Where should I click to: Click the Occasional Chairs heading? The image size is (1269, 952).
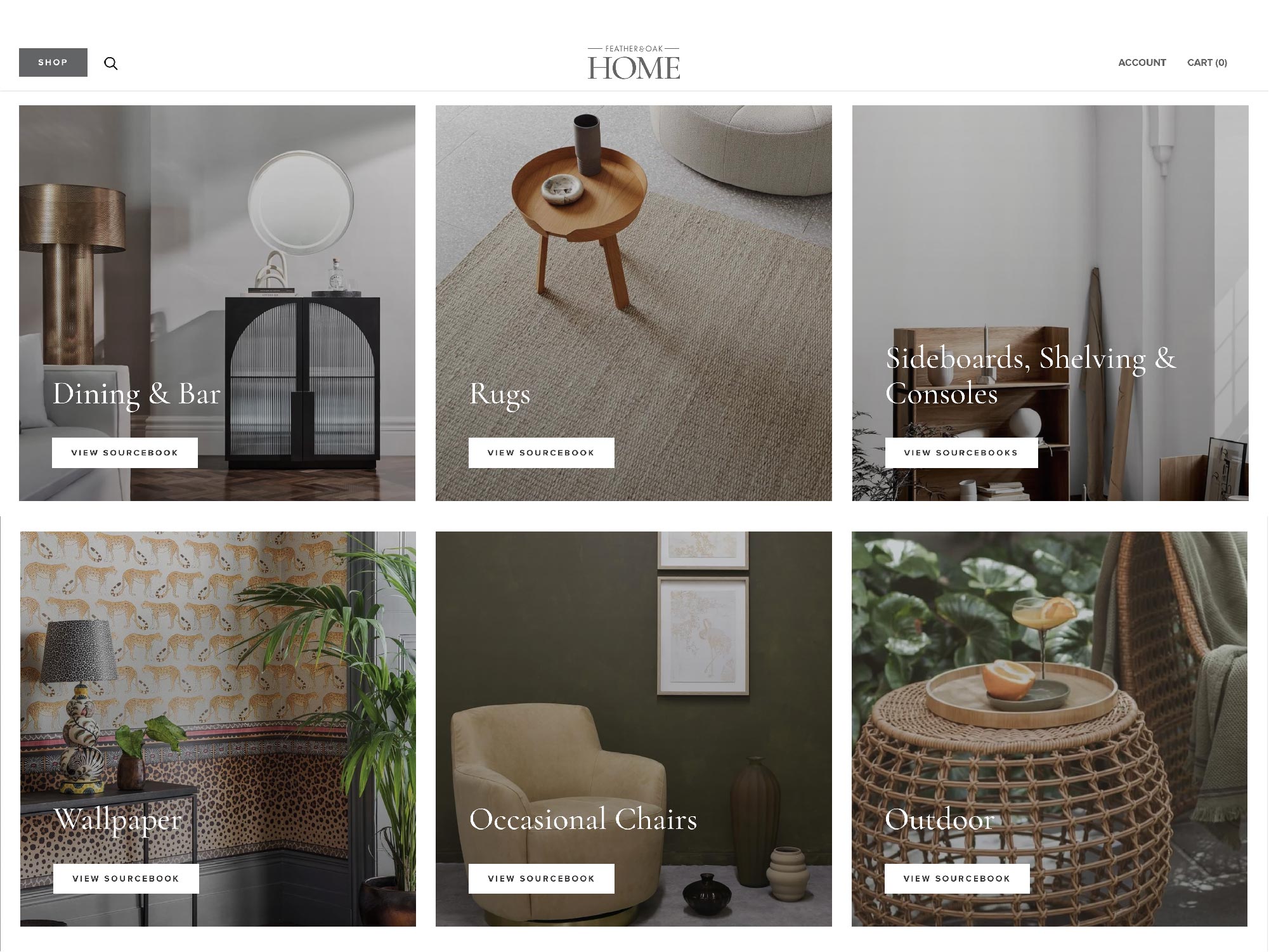click(x=583, y=819)
